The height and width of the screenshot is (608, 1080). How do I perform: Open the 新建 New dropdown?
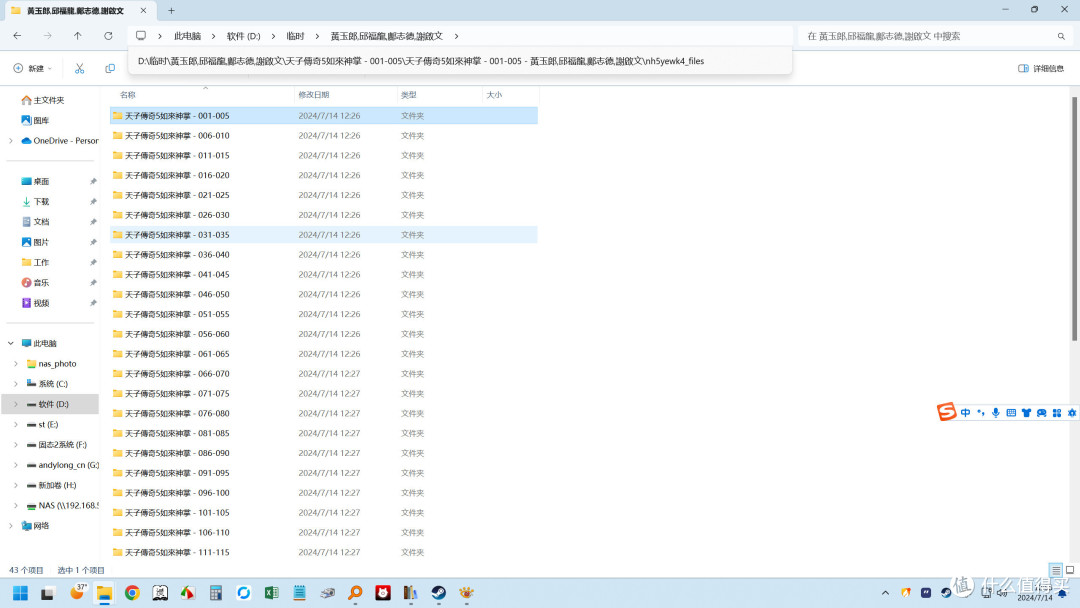(x=32, y=68)
